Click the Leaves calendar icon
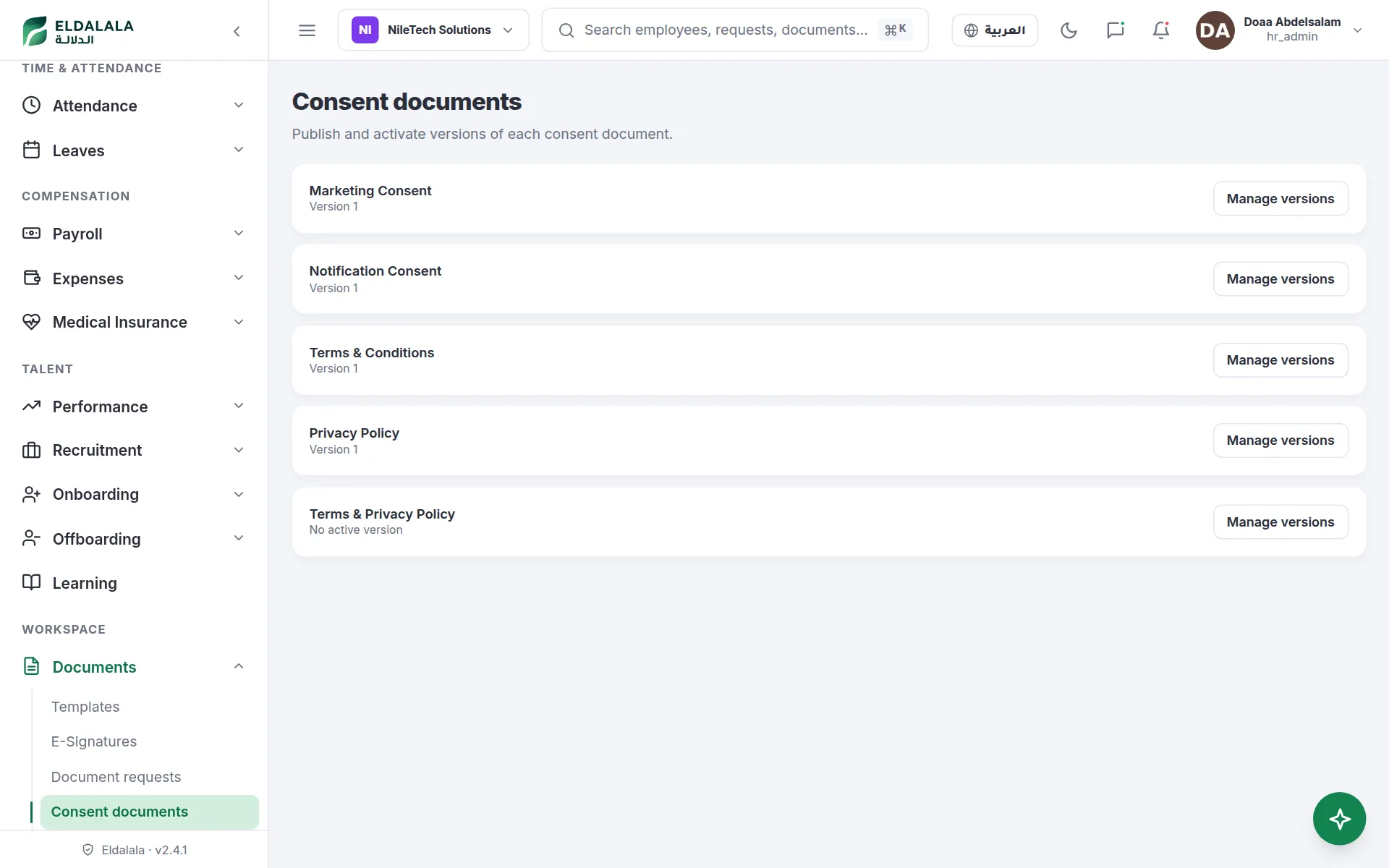Viewport: 1389px width, 868px height. tap(31, 150)
